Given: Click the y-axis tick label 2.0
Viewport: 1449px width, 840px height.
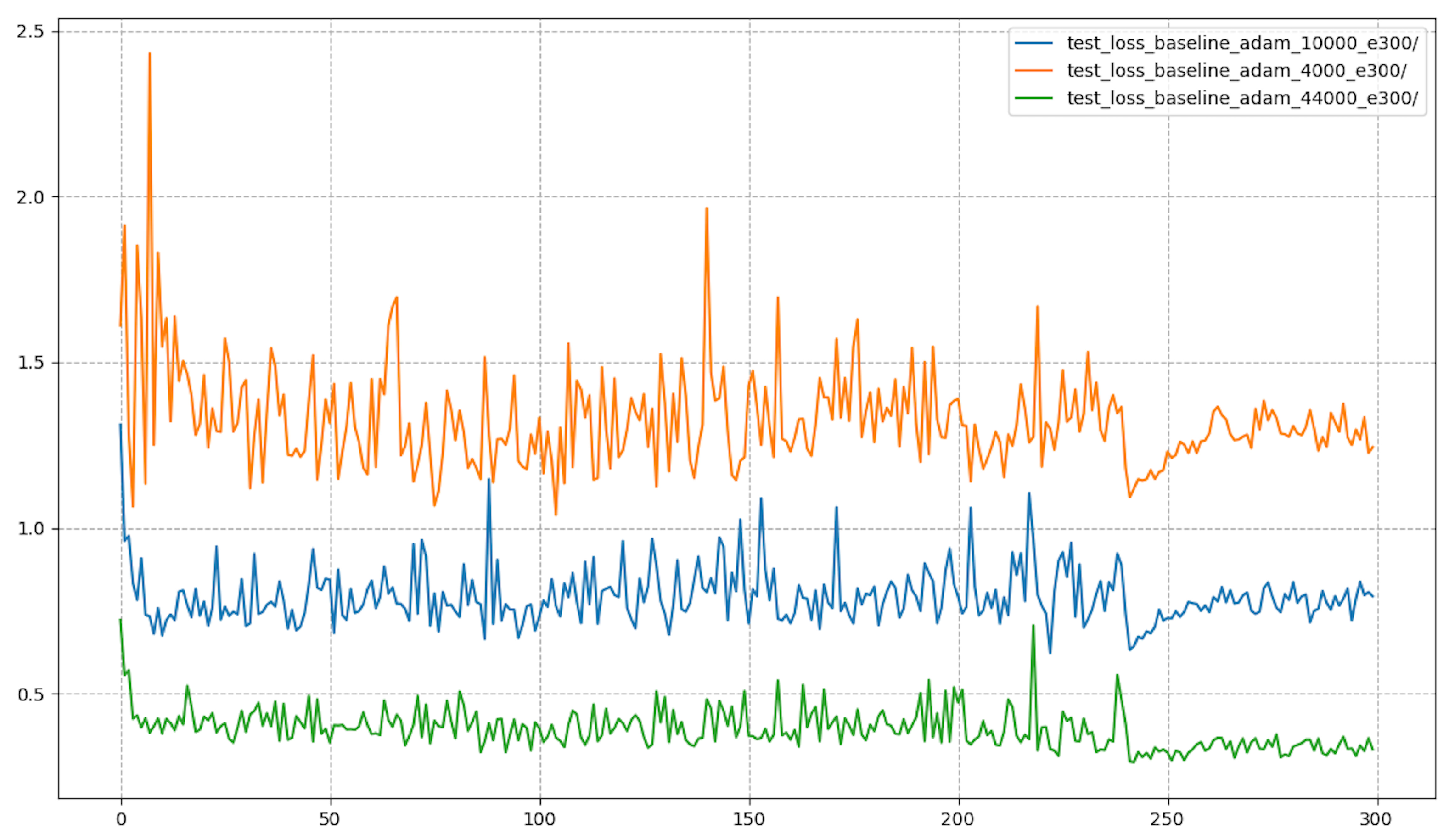Looking at the screenshot, I should (x=30, y=197).
